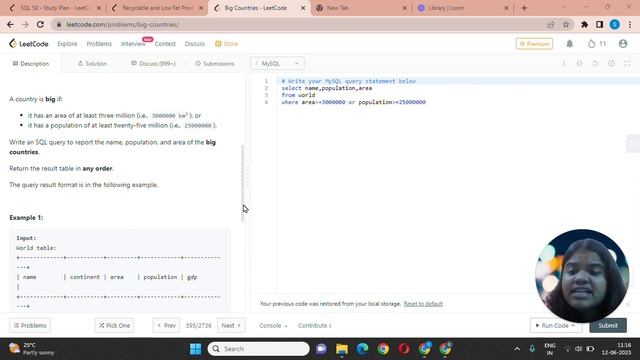Open Chrome profile avatar S
This screenshot has height=360, width=640.
(615, 24)
